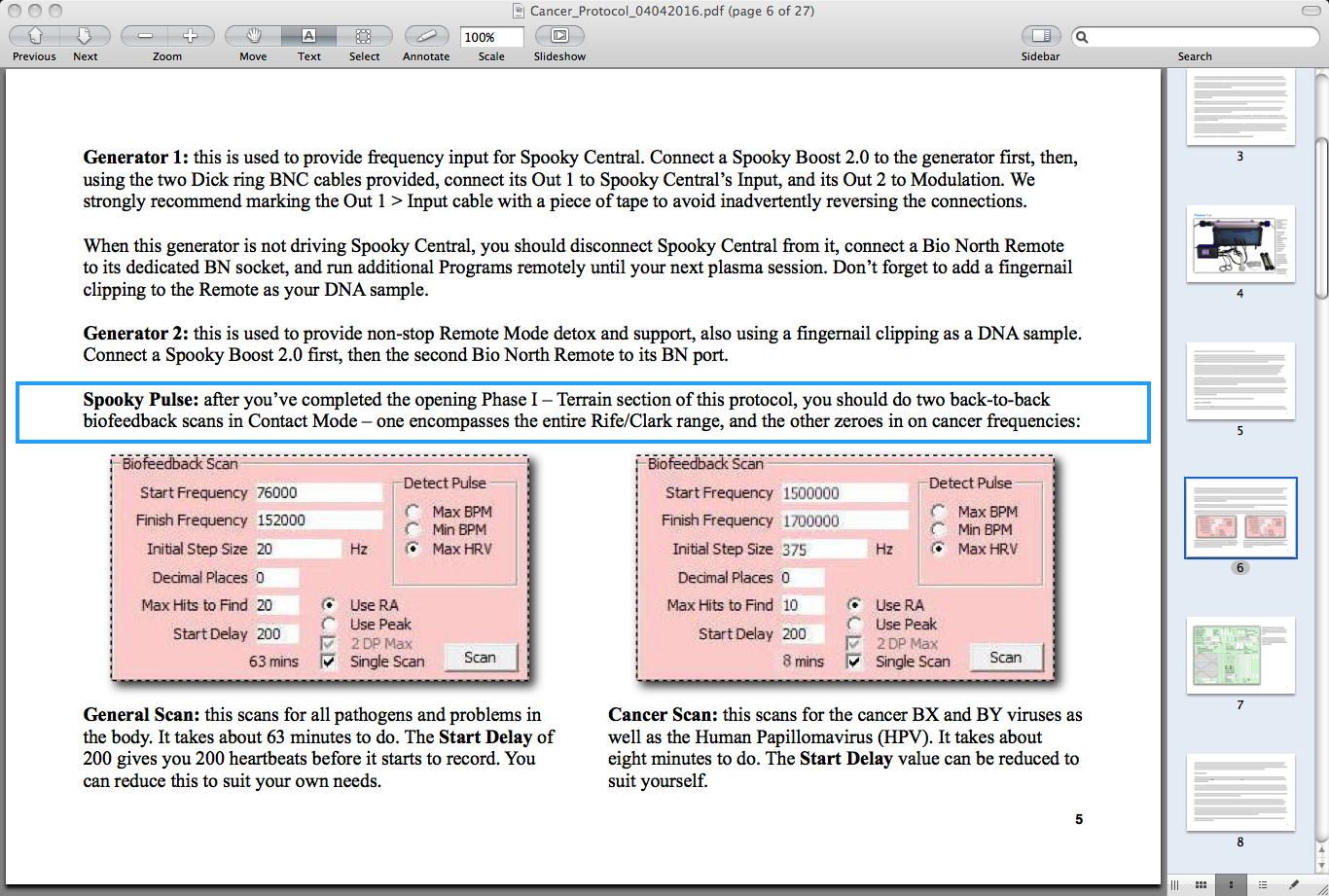Open the Annotate tool
Viewport: 1329px width, 896px height.
pyautogui.click(x=426, y=36)
